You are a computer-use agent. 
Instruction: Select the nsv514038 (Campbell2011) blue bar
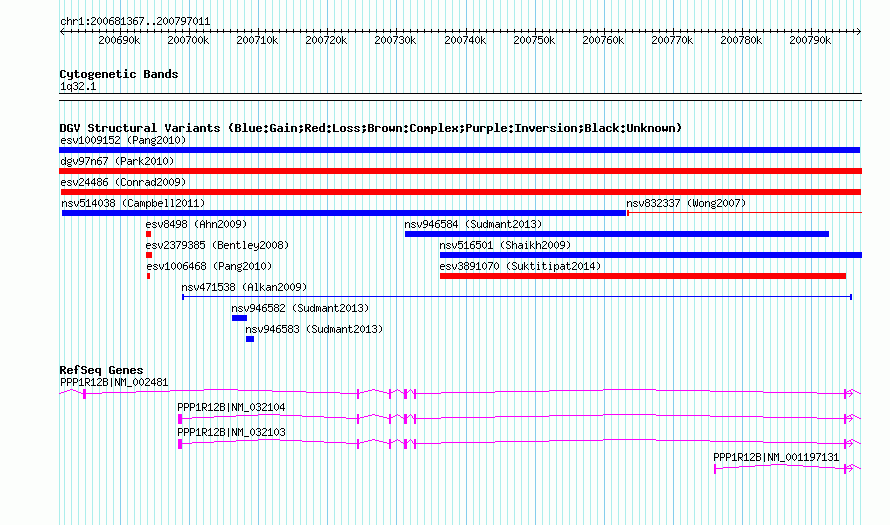click(x=343, y=213)
